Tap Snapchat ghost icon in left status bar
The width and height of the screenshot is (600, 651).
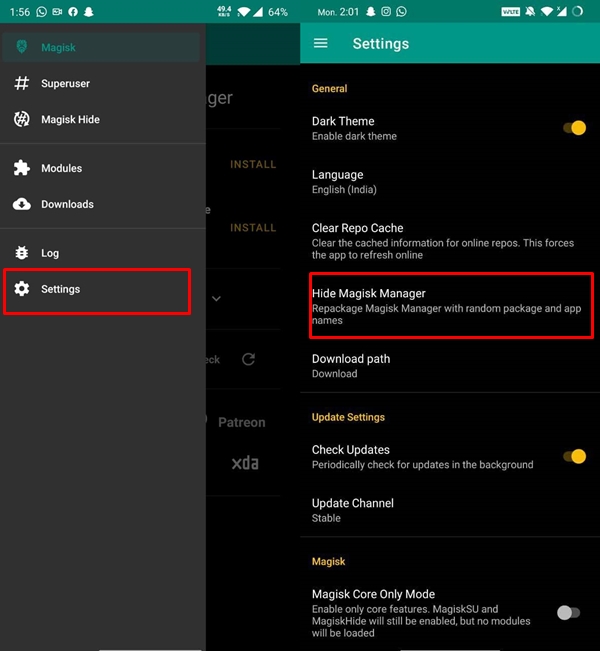pyautogui.click(x=88, y=12)
